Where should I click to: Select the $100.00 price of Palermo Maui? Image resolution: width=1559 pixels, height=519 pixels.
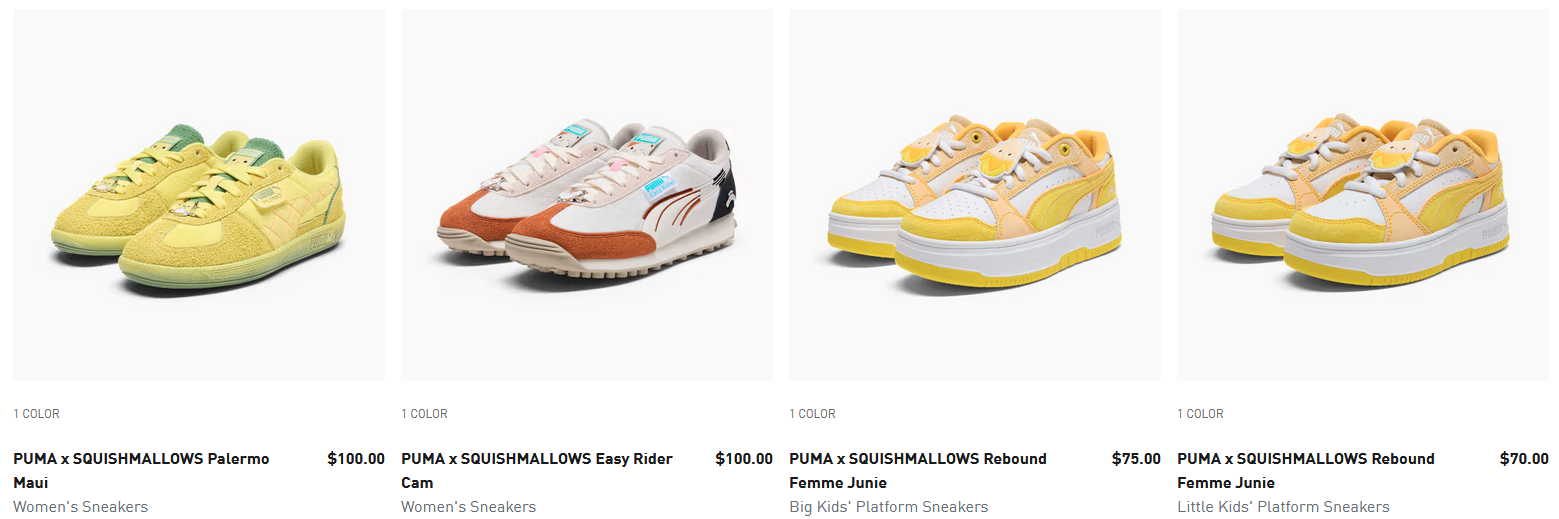tap(356, 459)
